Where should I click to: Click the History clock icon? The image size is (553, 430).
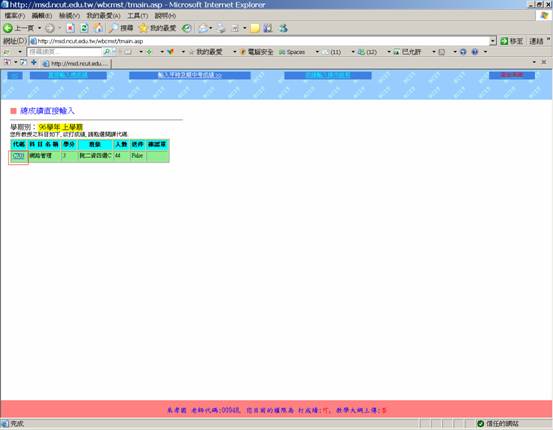click(x=187, y=28)
